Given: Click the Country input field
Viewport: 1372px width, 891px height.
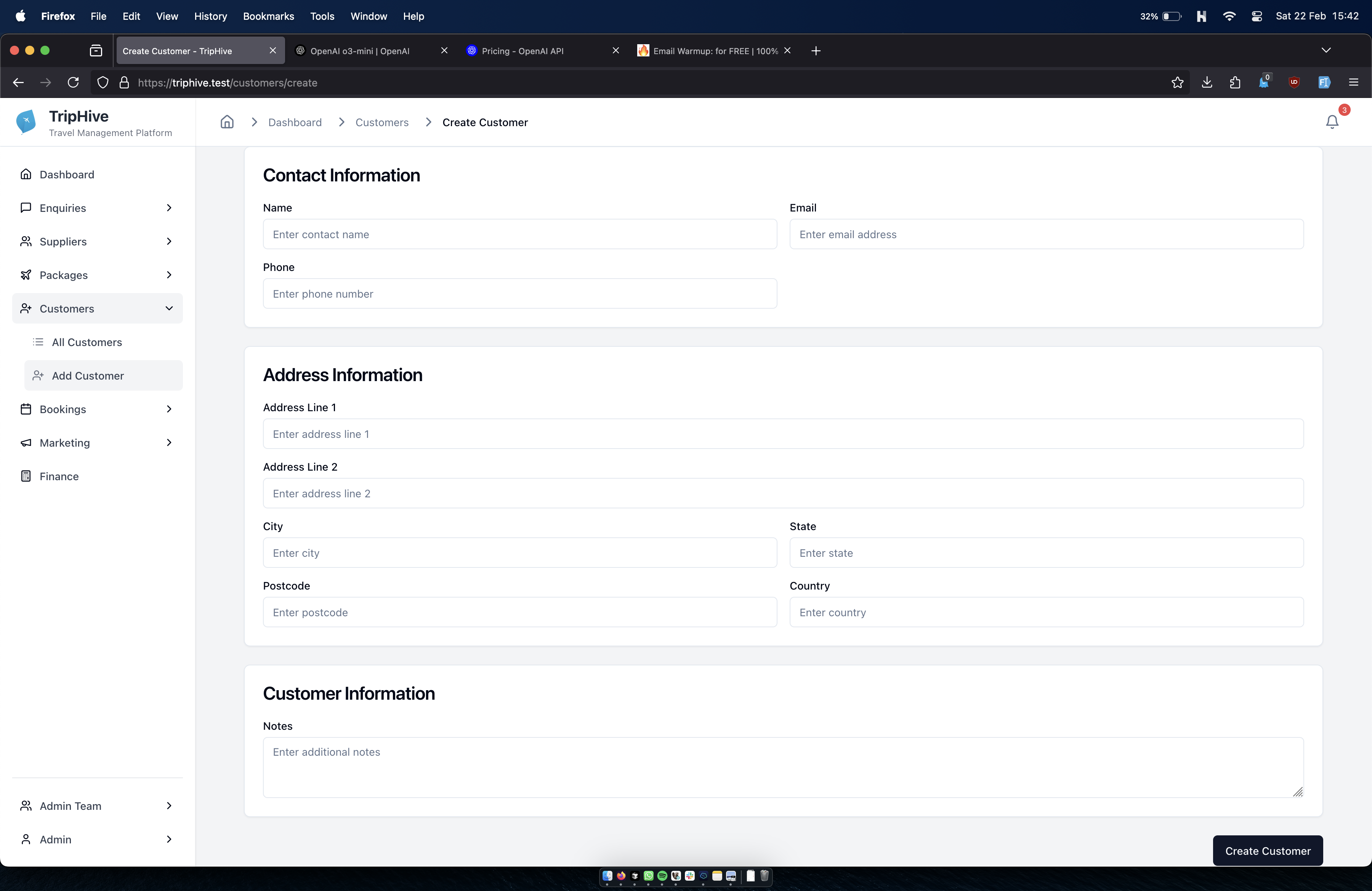Looking at the screenshot, I should pos(1046,612).
